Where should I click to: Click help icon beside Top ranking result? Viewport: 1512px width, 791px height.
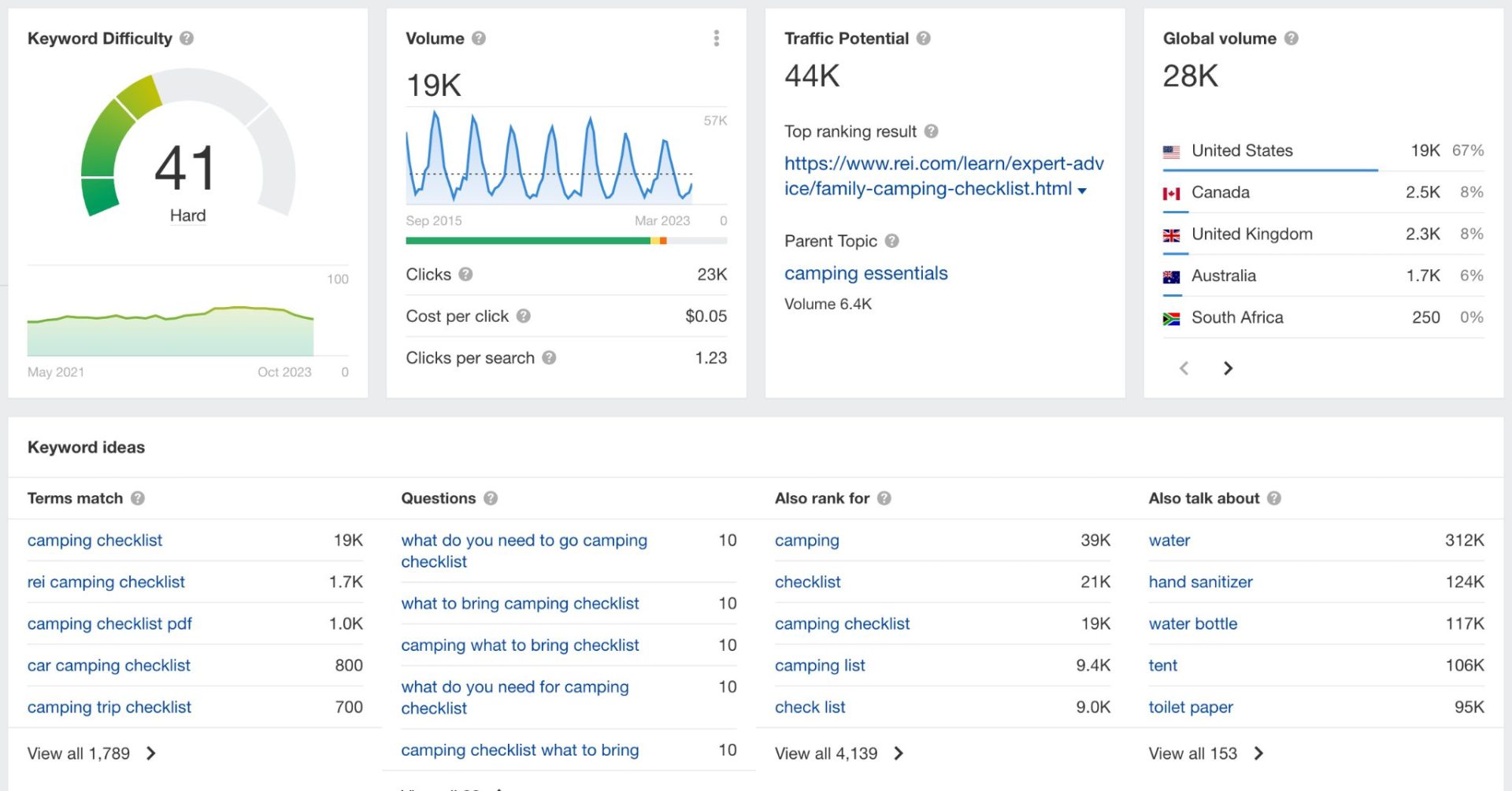tap(931, 131)
